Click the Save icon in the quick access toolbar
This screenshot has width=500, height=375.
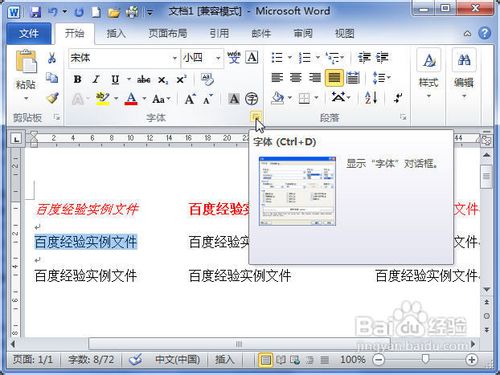[x=36, y=12]
